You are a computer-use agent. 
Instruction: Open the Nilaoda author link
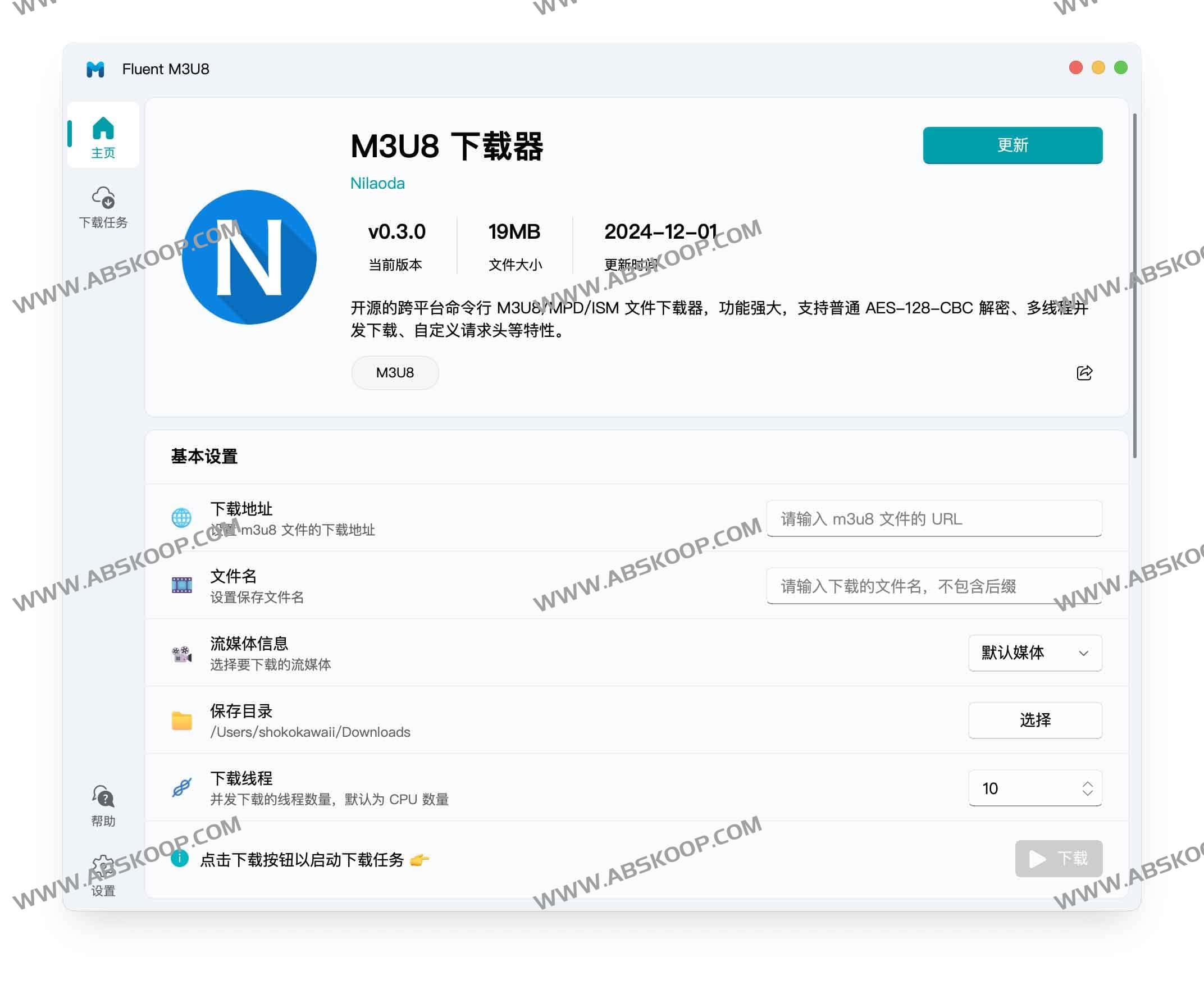(x=377, y=183)
